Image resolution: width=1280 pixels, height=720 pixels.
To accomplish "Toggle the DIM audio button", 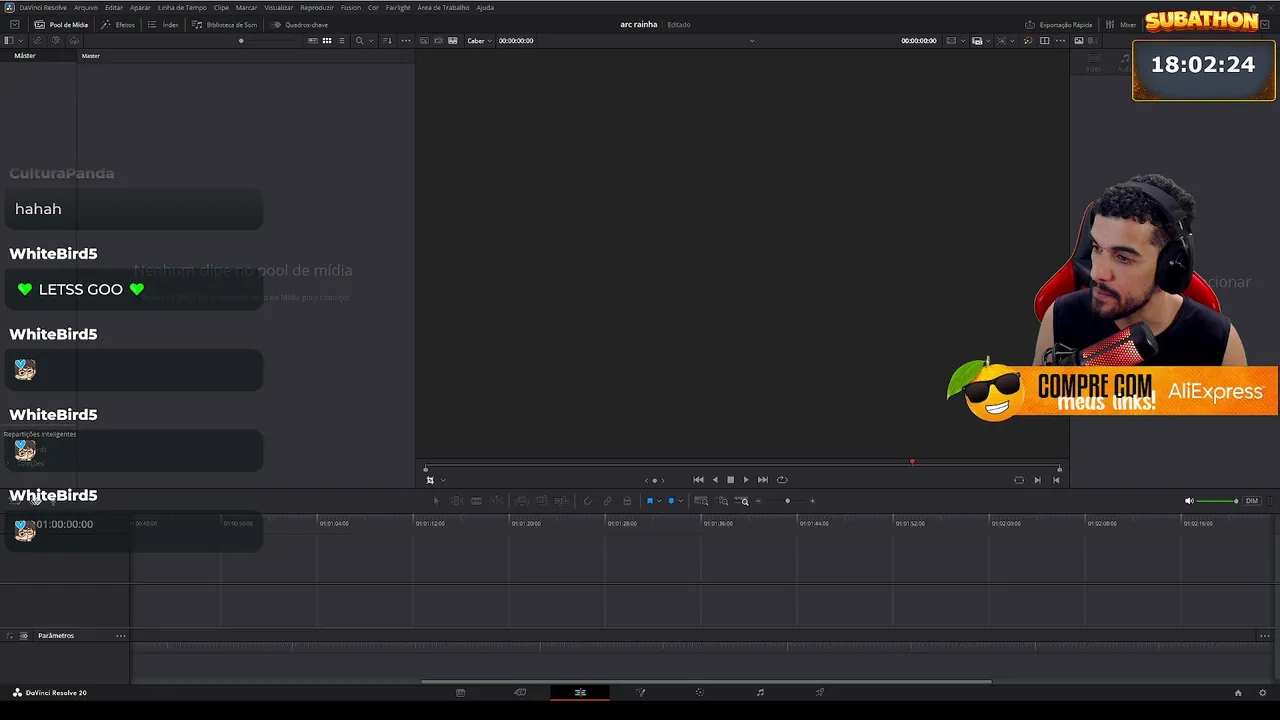I will 1251,501.
